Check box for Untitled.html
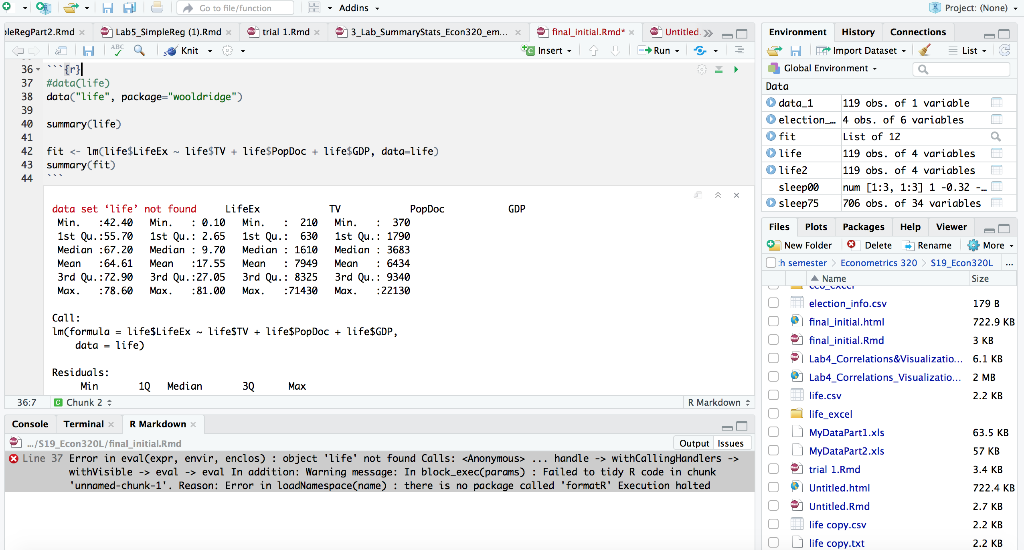Screen dimensions: 1024x550 click(773, 487)
